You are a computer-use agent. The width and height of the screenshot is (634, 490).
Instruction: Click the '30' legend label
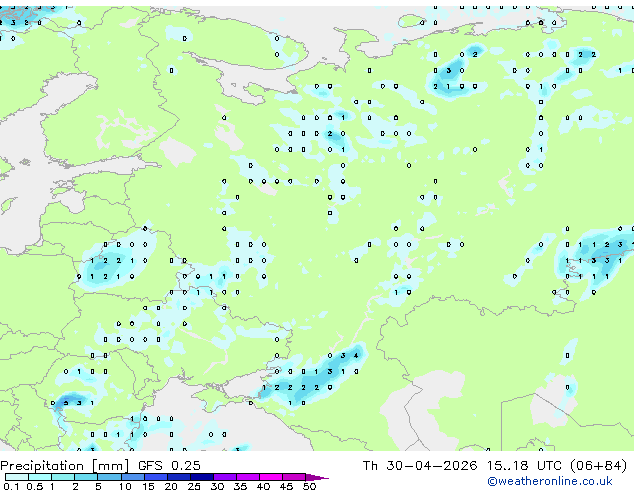217,486
